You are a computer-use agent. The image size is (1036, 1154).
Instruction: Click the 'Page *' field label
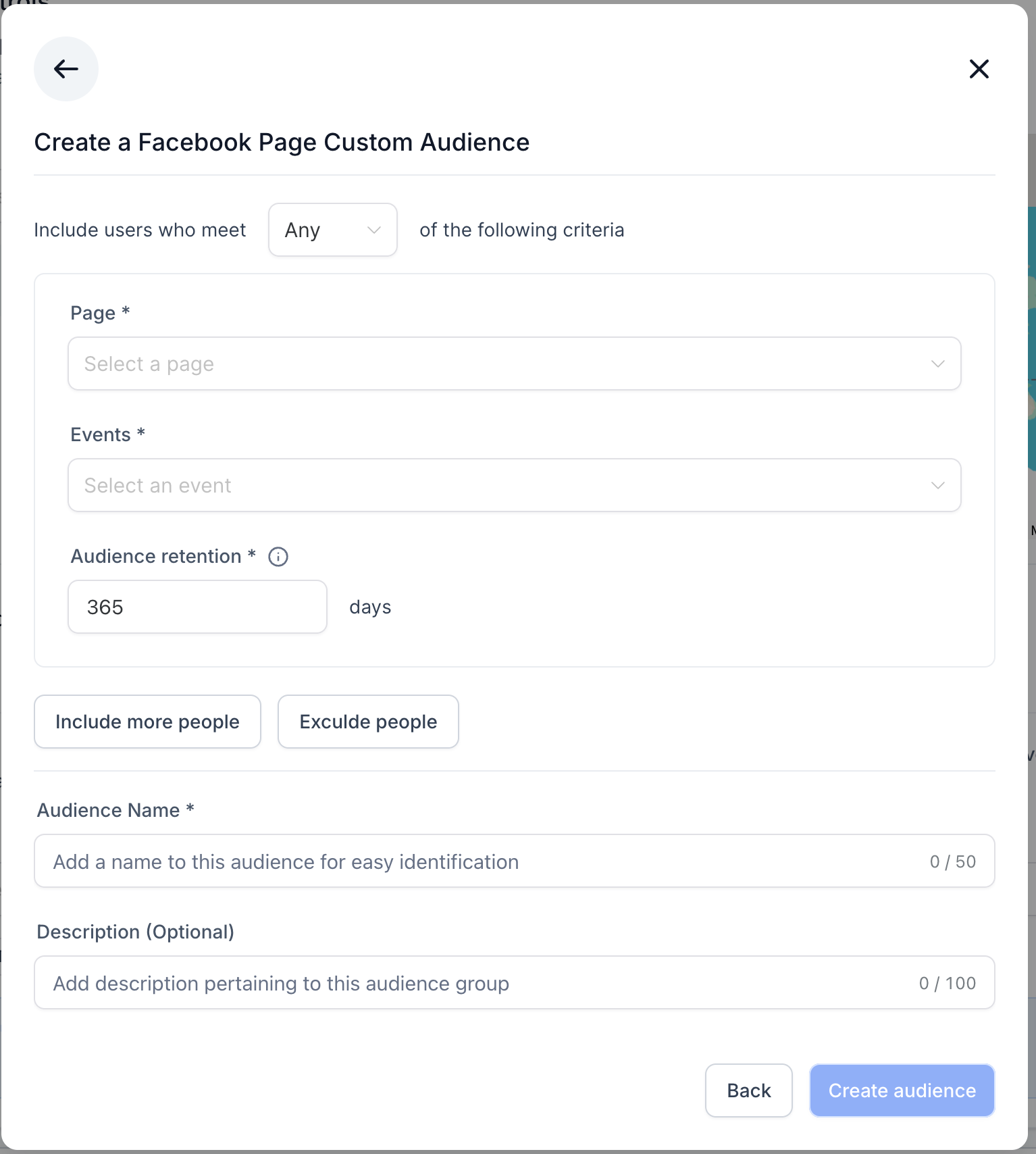(x=100, y=313)
